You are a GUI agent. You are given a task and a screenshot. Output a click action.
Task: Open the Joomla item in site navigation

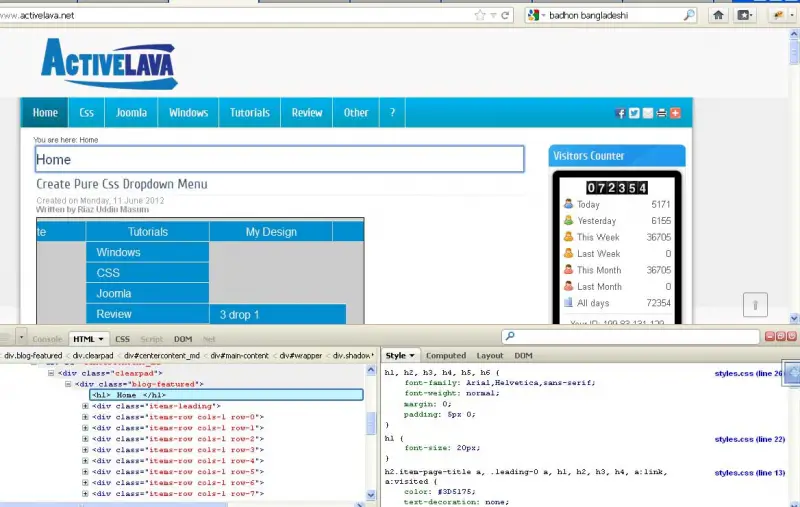131,113
